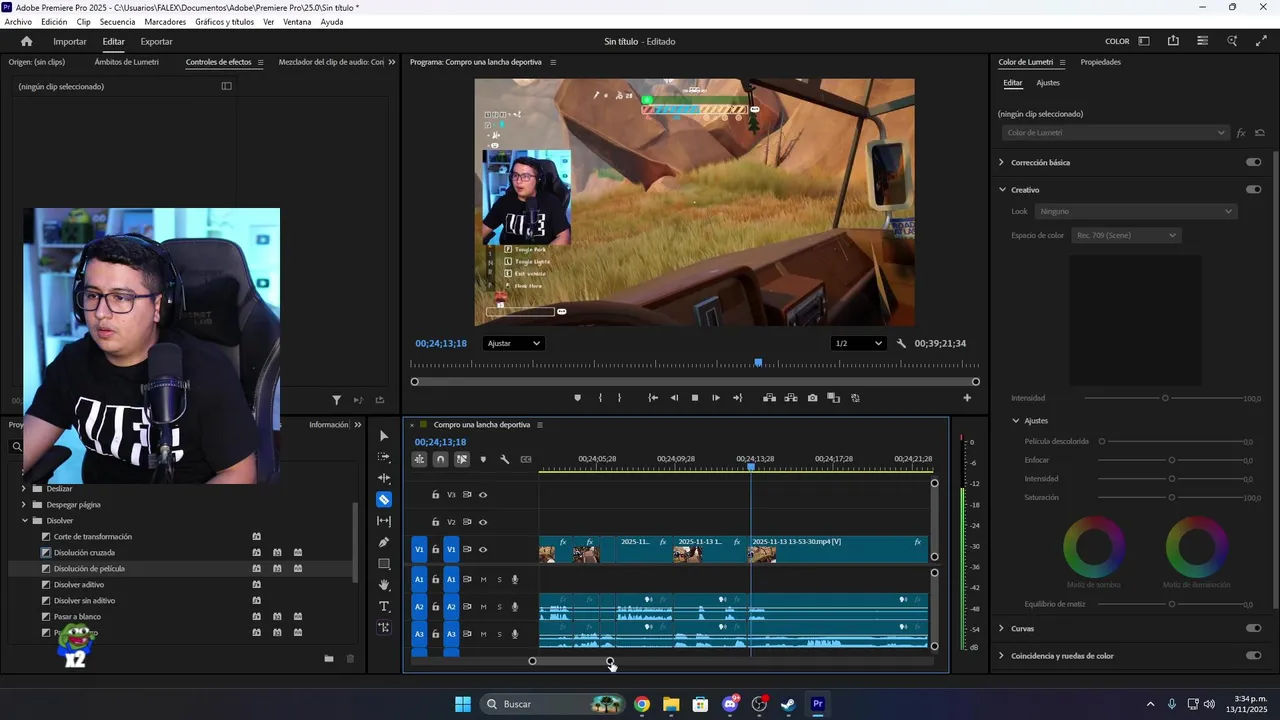Activate the Razor tool
The height and width of the screenshot is (720, 1280).
click(x=384, y=499)
